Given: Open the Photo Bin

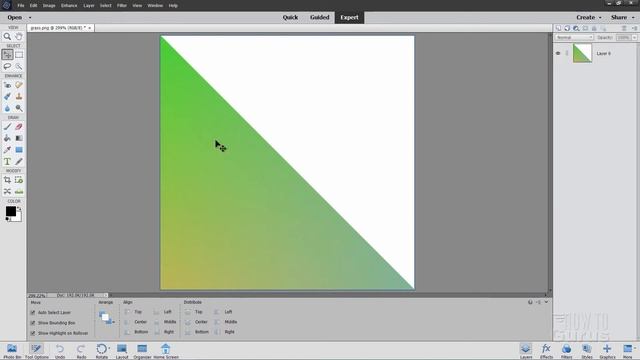Looking at the screenshot, I should click(12, 351).
